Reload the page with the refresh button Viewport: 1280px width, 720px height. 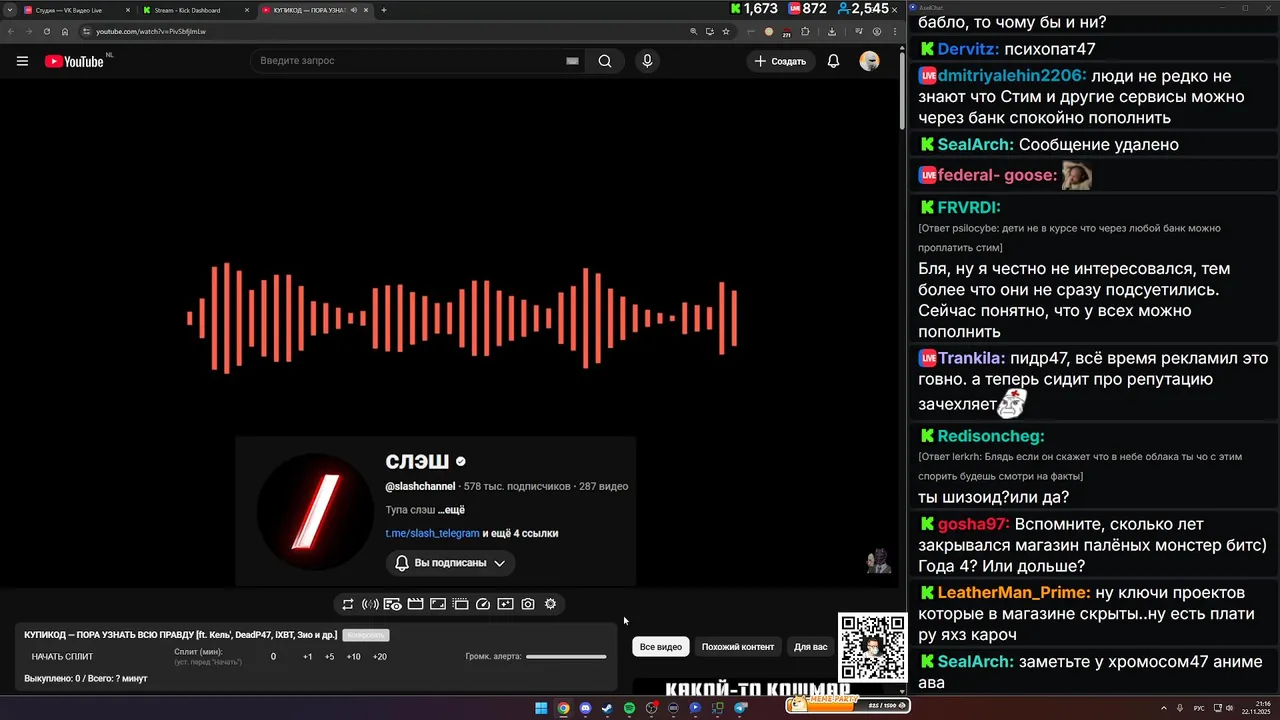coord(47,31)
